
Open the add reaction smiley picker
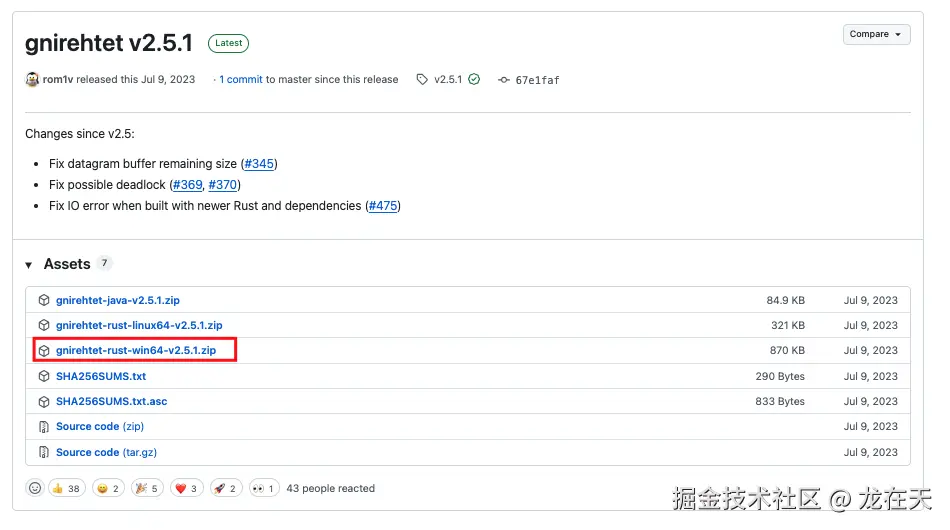[35, 488]
